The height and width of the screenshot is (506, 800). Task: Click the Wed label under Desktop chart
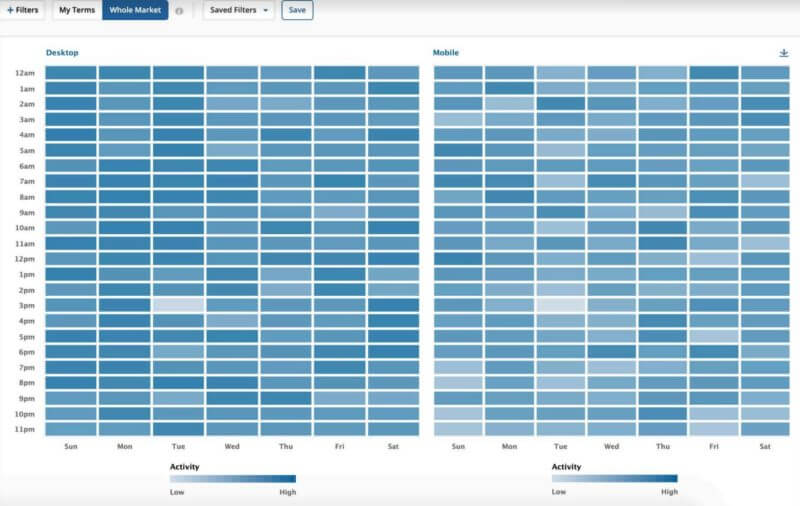232,446
